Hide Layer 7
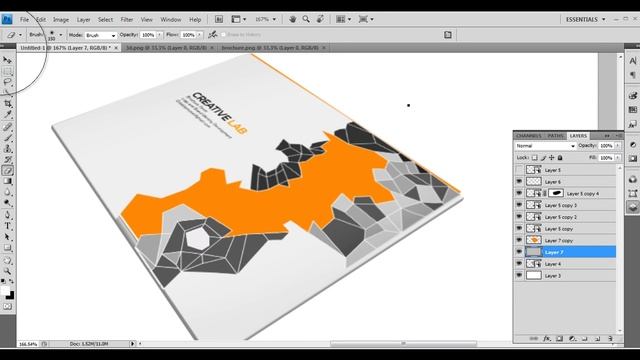640x360 pixels. point(519,252)
